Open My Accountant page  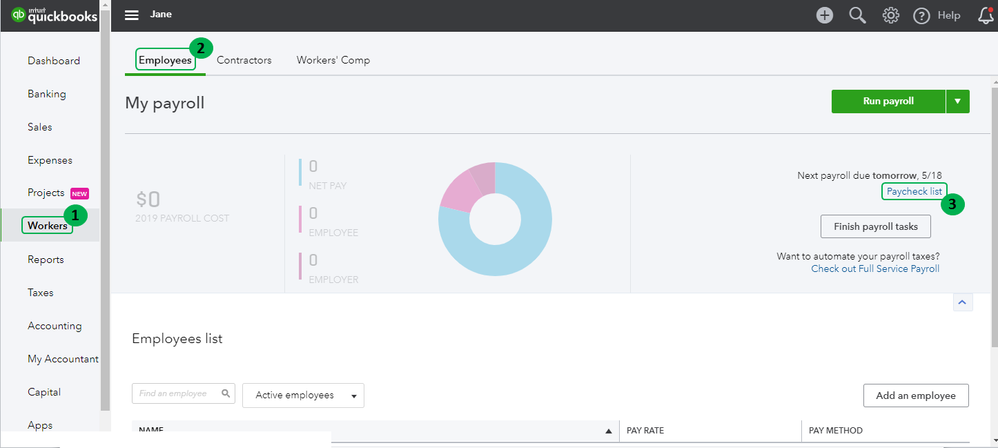(x=62, y=358)
